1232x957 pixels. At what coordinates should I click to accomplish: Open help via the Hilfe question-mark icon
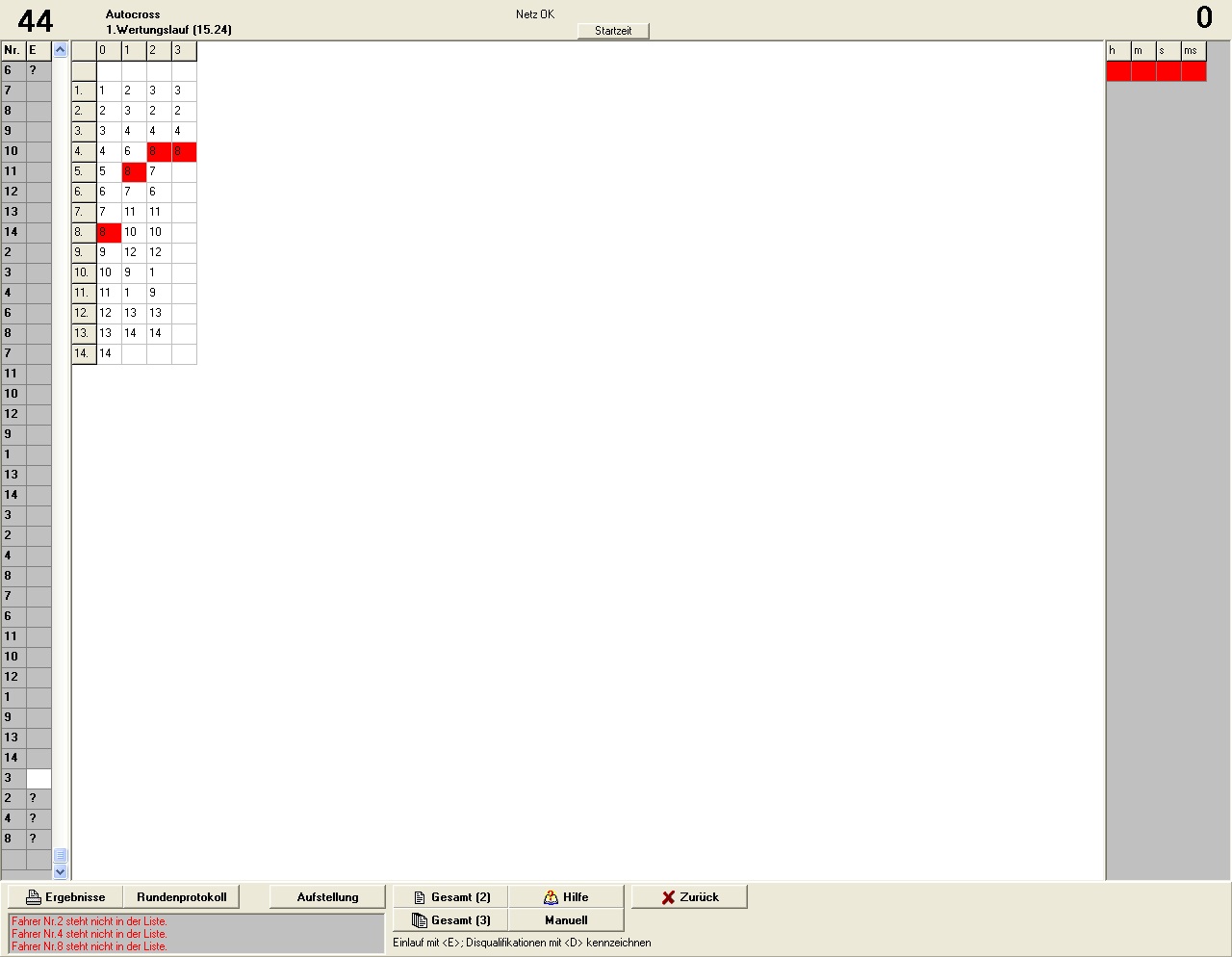[x=551, y=897]
